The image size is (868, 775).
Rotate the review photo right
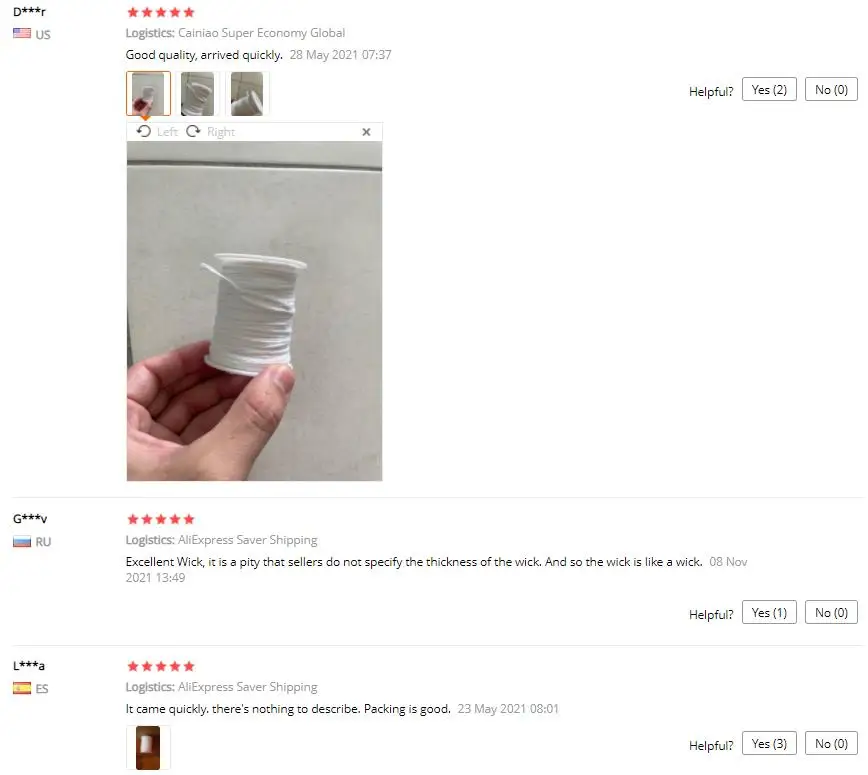click(210, 132)
